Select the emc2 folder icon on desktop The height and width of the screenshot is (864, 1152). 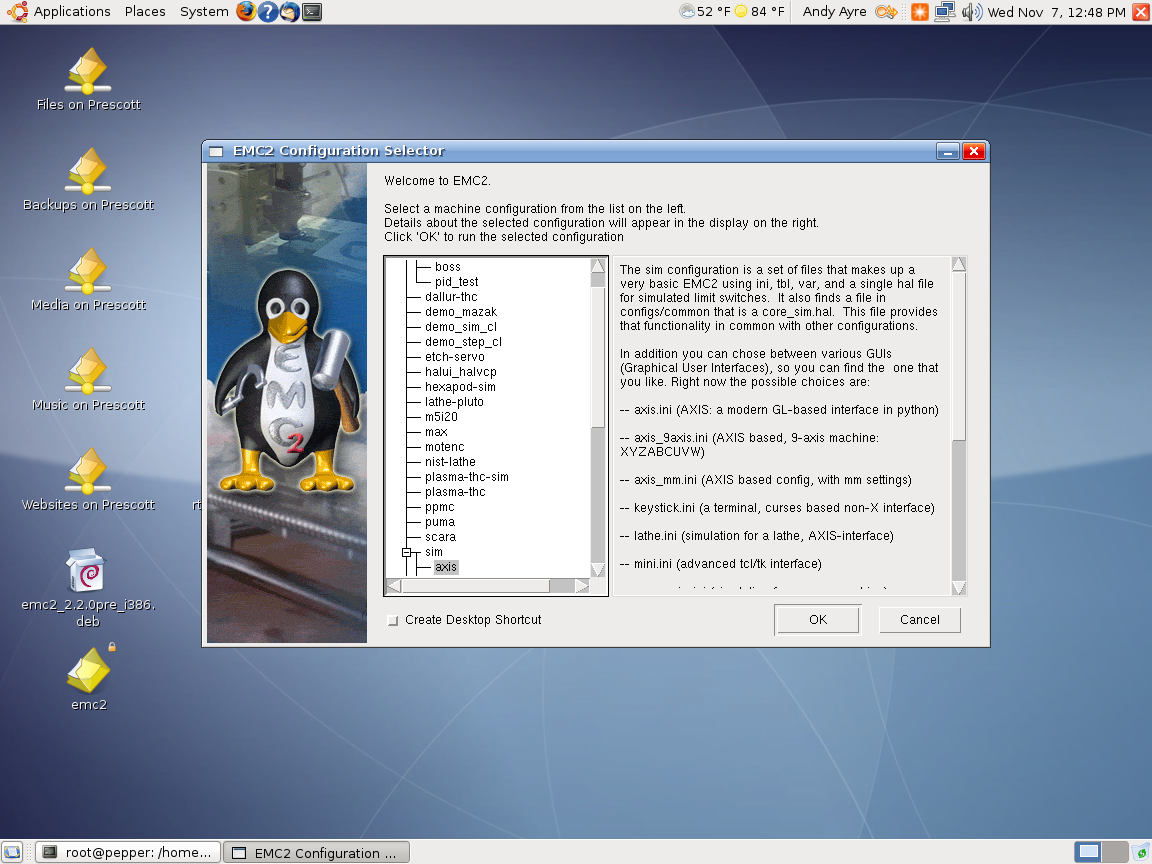coord(89,679)
